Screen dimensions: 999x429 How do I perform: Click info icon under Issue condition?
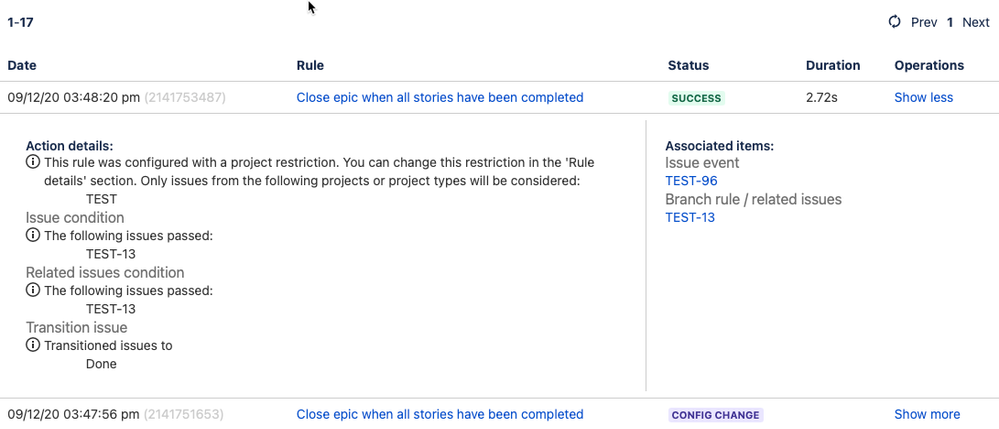click(32, 236)
